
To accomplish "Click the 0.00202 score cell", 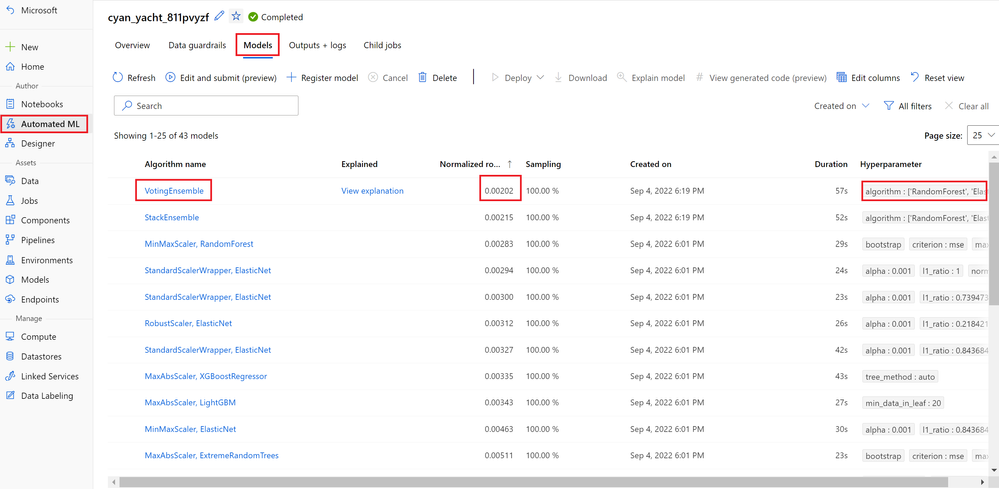I will click(501, 190).
